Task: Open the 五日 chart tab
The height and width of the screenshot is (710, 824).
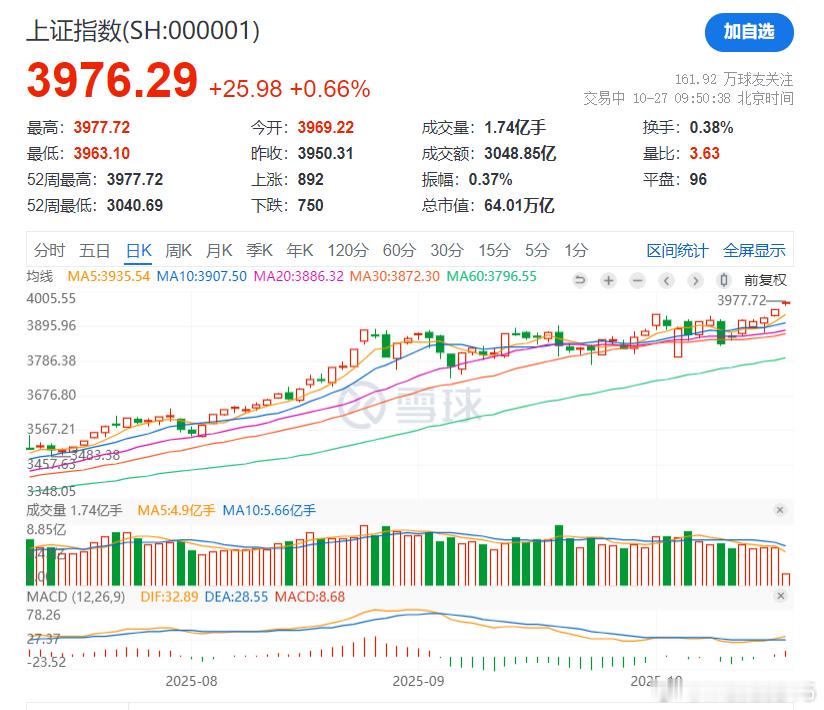Action: (95, 250)
